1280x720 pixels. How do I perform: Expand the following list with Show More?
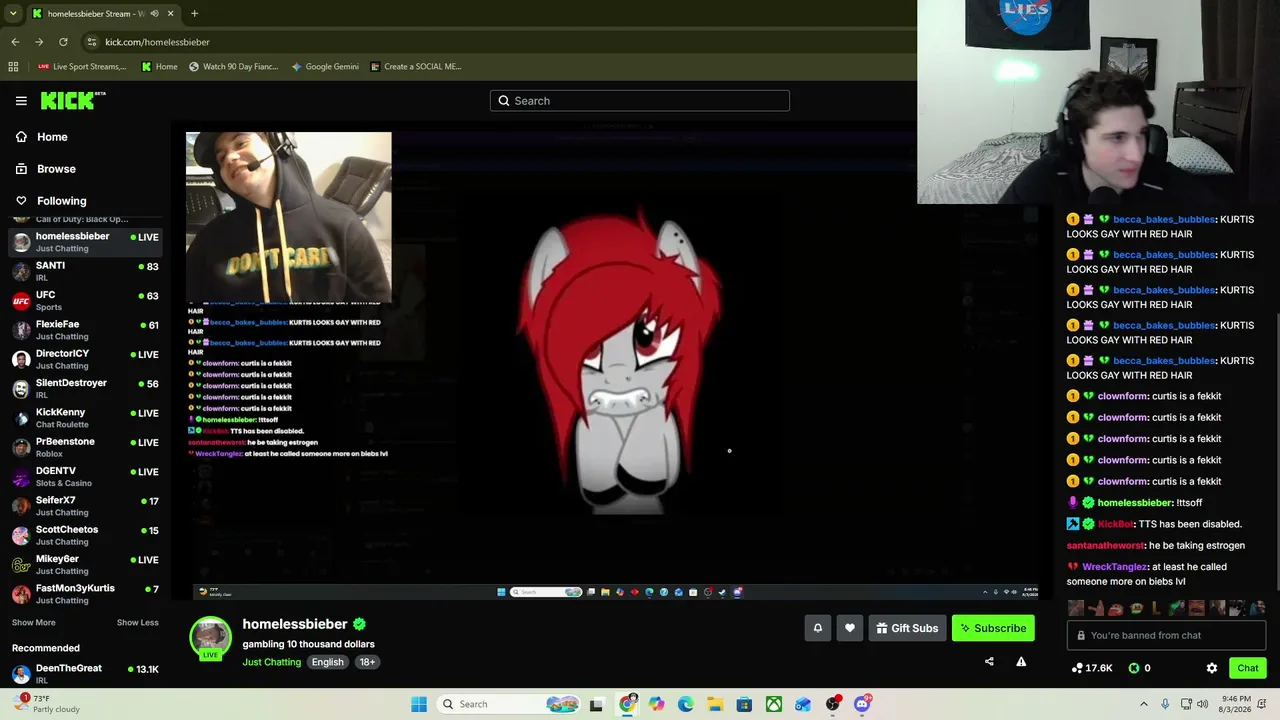click(33, 623)
